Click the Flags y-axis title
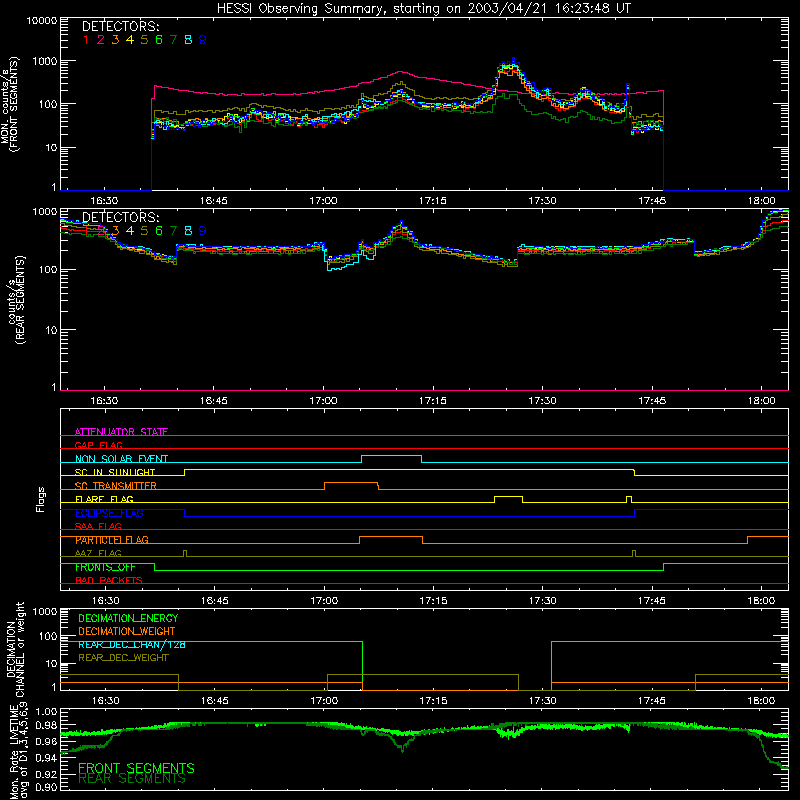The height and width of the screenshot is (800, 800). click(x=40, y=499)
